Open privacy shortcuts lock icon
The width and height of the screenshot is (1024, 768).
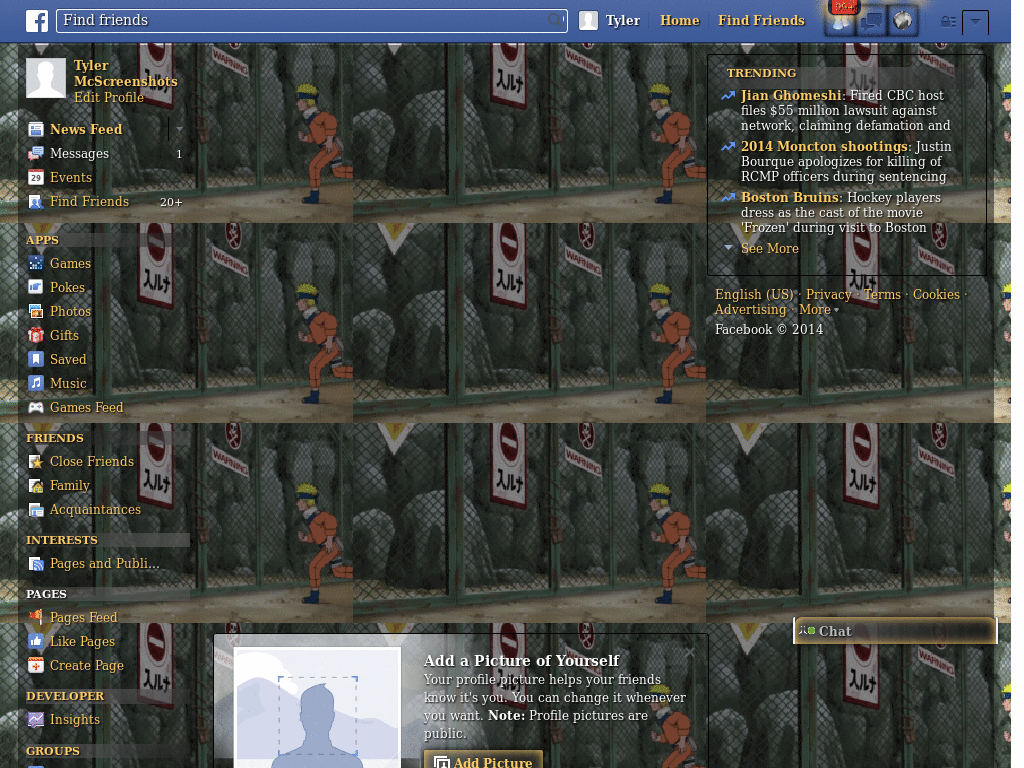pyautogui.click(x=948, y=22)
